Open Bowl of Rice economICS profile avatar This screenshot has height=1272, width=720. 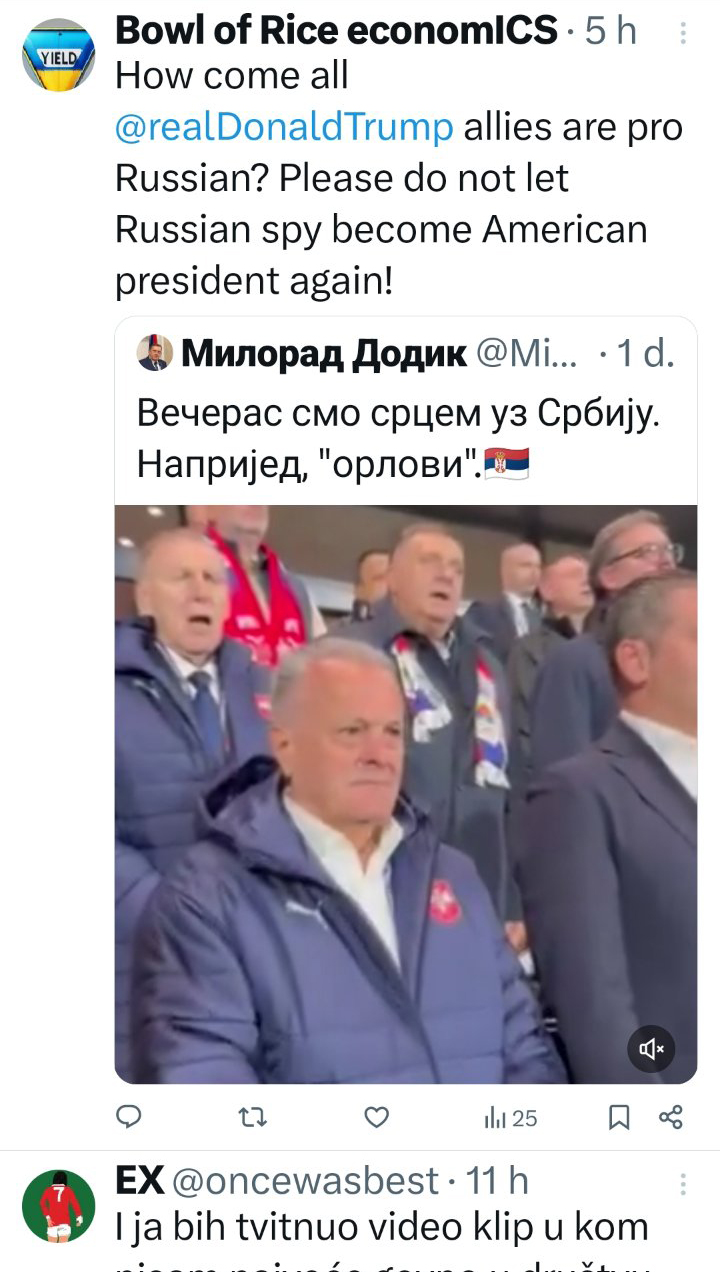[x=59, y=55]
